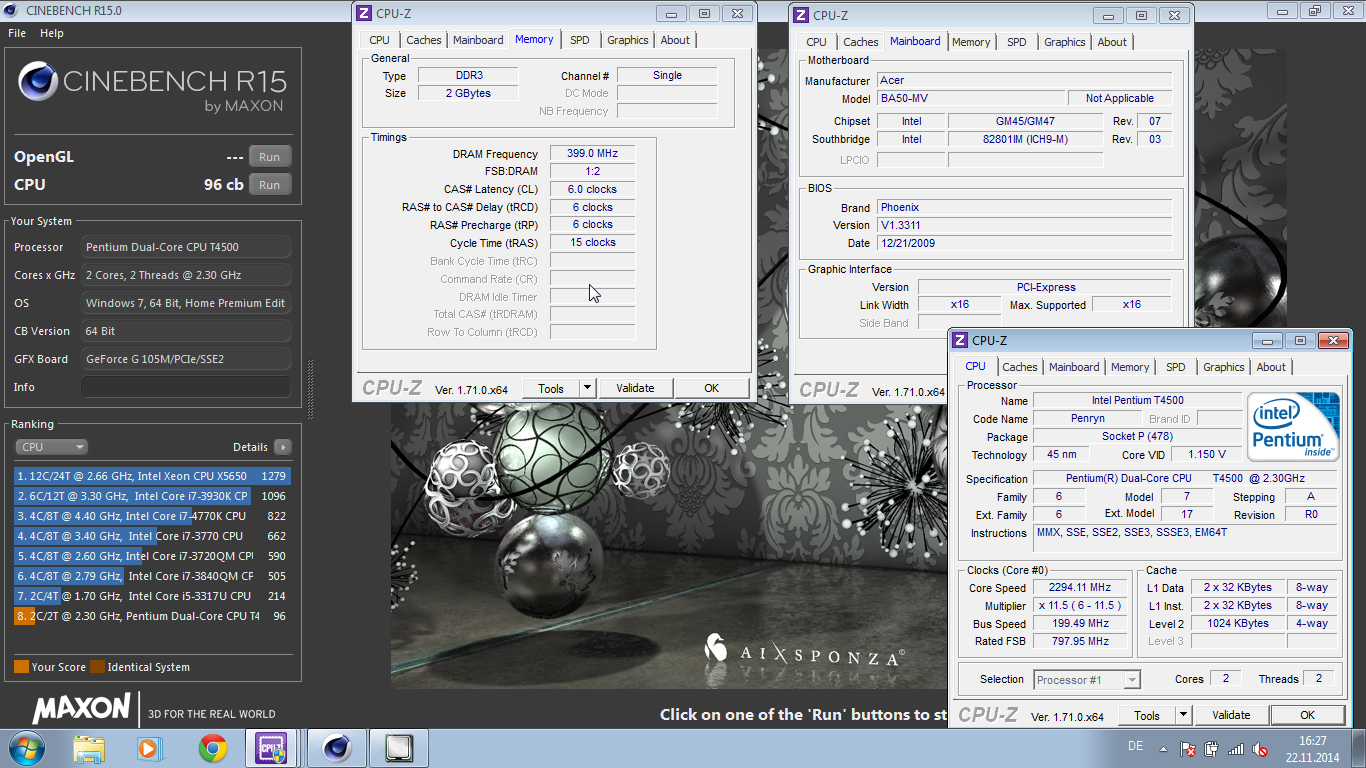Click the CPU chip taskbar icon
Screen dimensions: 1366x768
tap(398, 748)
